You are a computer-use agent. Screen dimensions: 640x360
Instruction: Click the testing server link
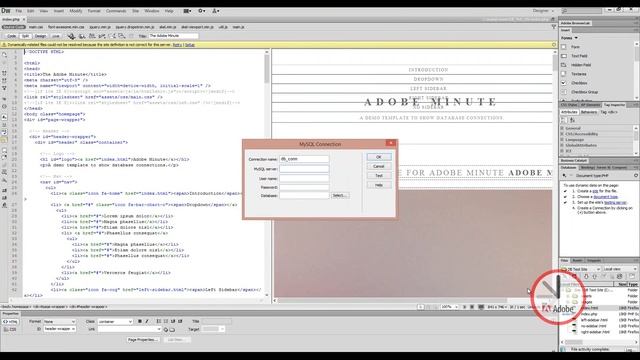[615, 202]
